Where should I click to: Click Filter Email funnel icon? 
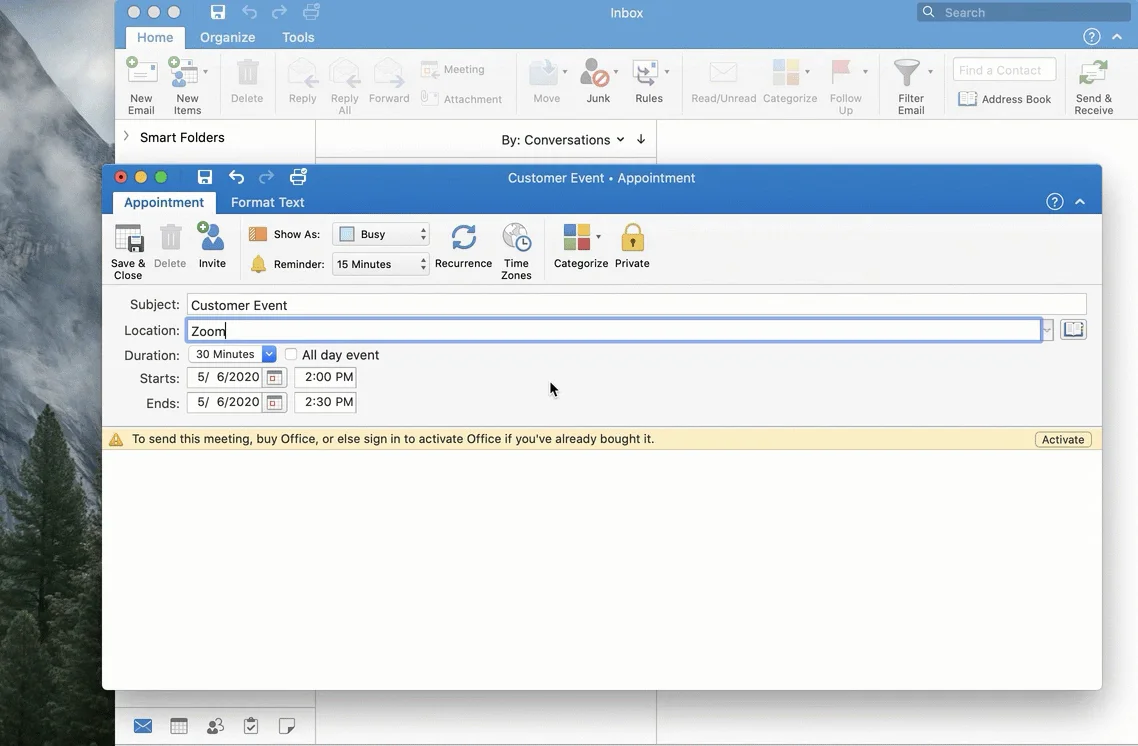coord(906,73)
